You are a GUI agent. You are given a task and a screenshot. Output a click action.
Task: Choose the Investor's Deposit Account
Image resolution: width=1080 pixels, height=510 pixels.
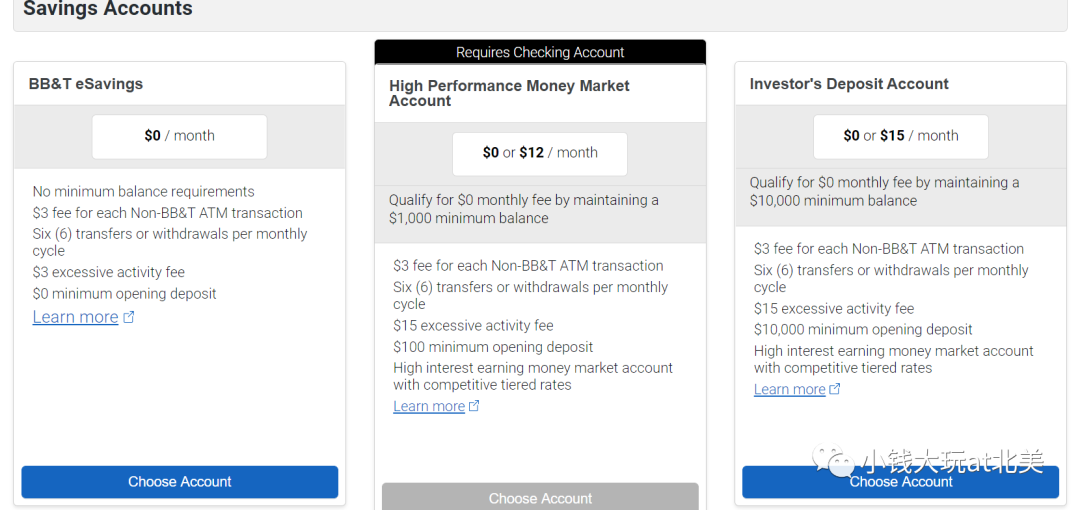tap(900, 482)
